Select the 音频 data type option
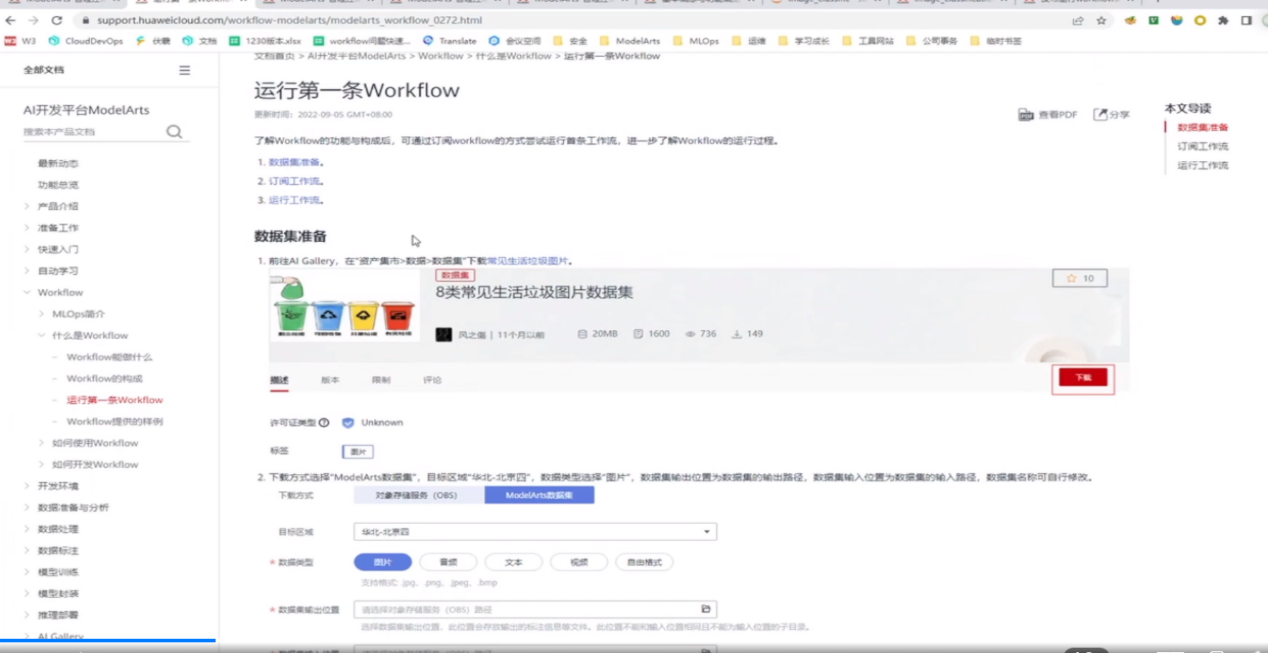 [x=448, y=562]
